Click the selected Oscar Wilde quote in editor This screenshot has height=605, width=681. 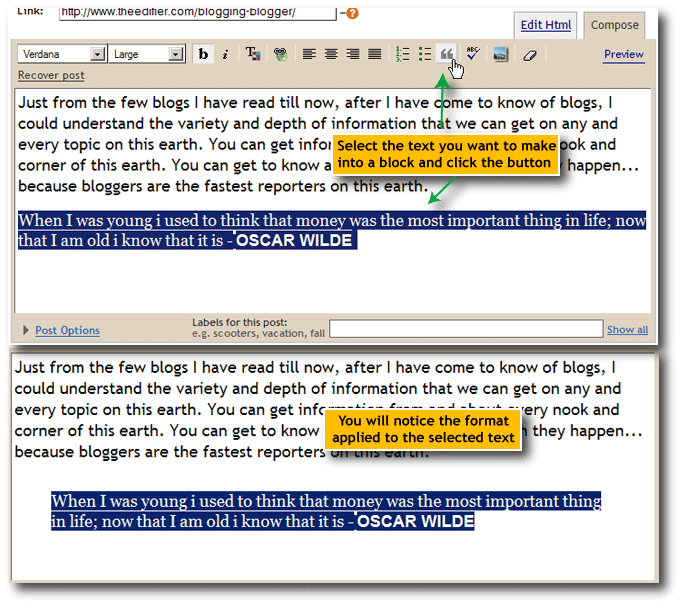click(332, 230)
